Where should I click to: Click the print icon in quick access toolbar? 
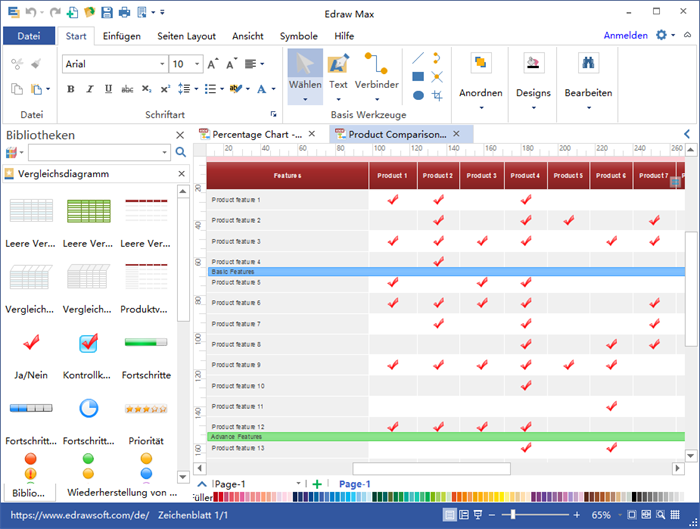pos(124,12)
